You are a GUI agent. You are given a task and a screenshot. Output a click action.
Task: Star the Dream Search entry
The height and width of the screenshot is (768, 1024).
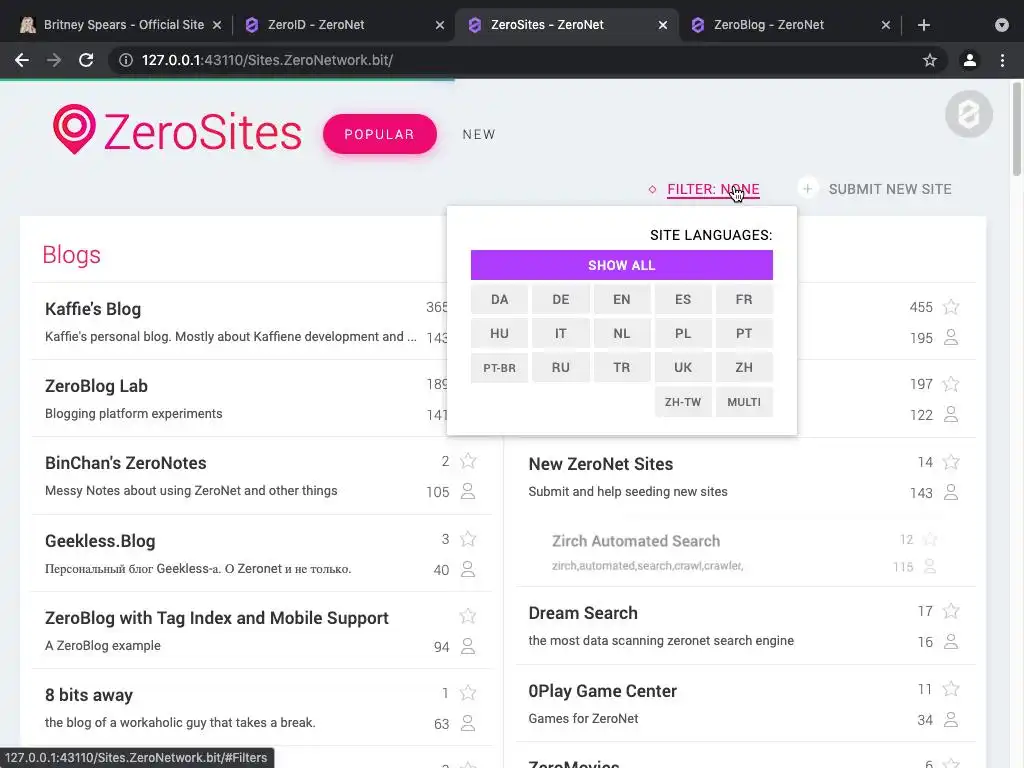pos(951,611)
